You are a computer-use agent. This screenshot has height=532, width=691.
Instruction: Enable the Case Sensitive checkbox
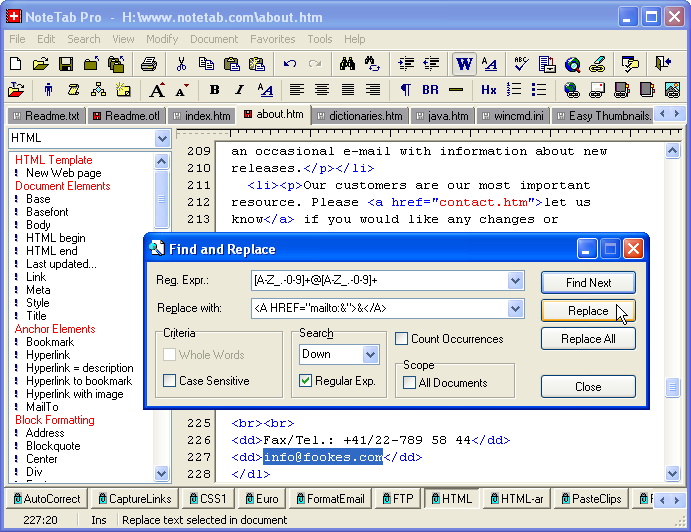[x=169, y=380]
